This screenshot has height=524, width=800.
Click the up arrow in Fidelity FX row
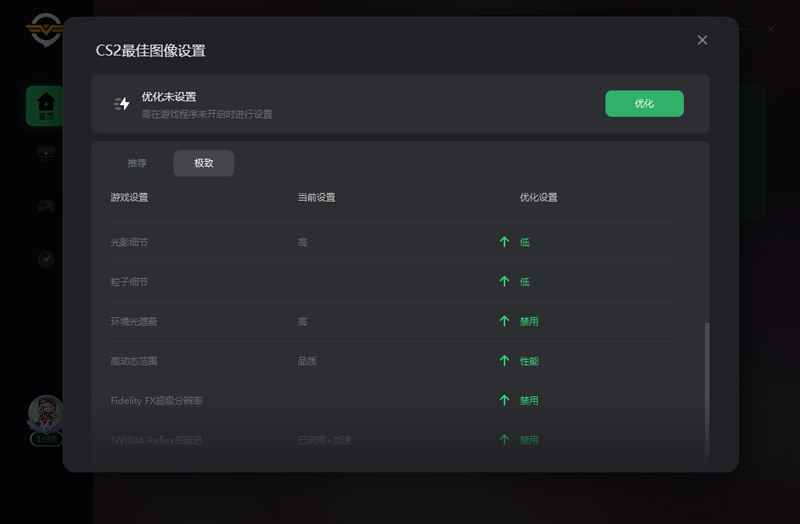pyautogui.click(x=504, y=400)
